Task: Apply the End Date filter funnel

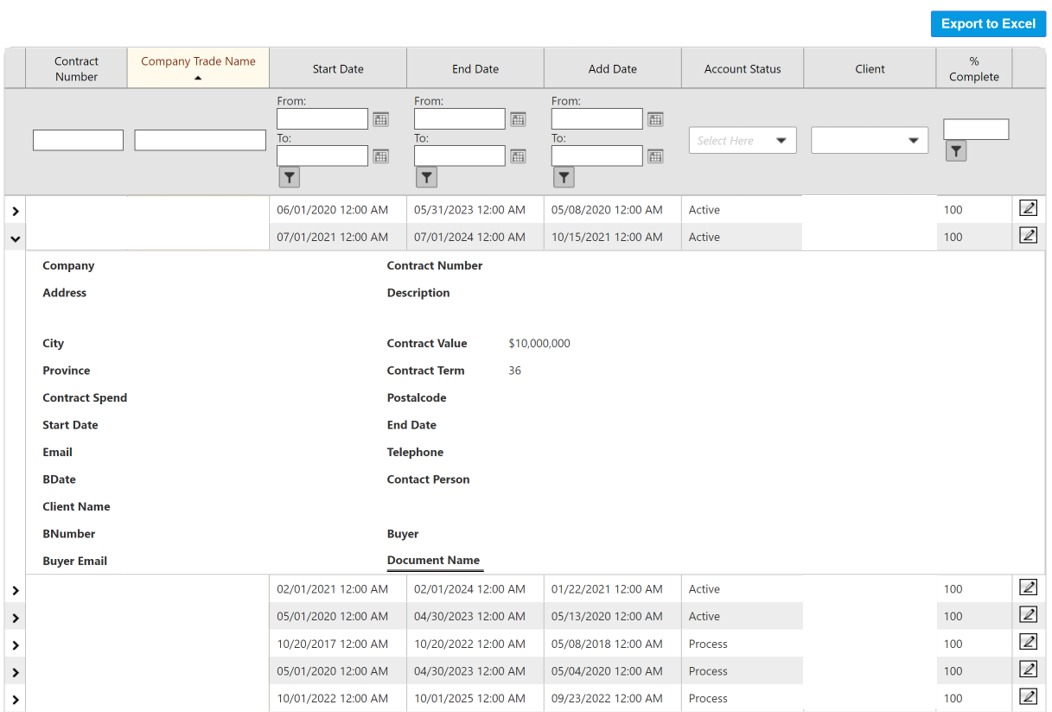Action: pyautogui.click(x=426, y=177)
